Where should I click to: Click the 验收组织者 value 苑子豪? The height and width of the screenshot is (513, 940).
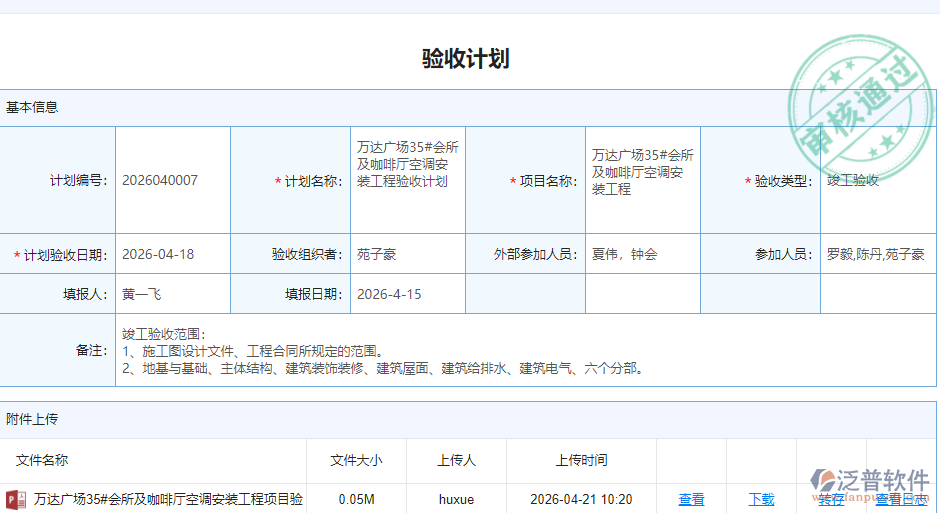[376, 254]
